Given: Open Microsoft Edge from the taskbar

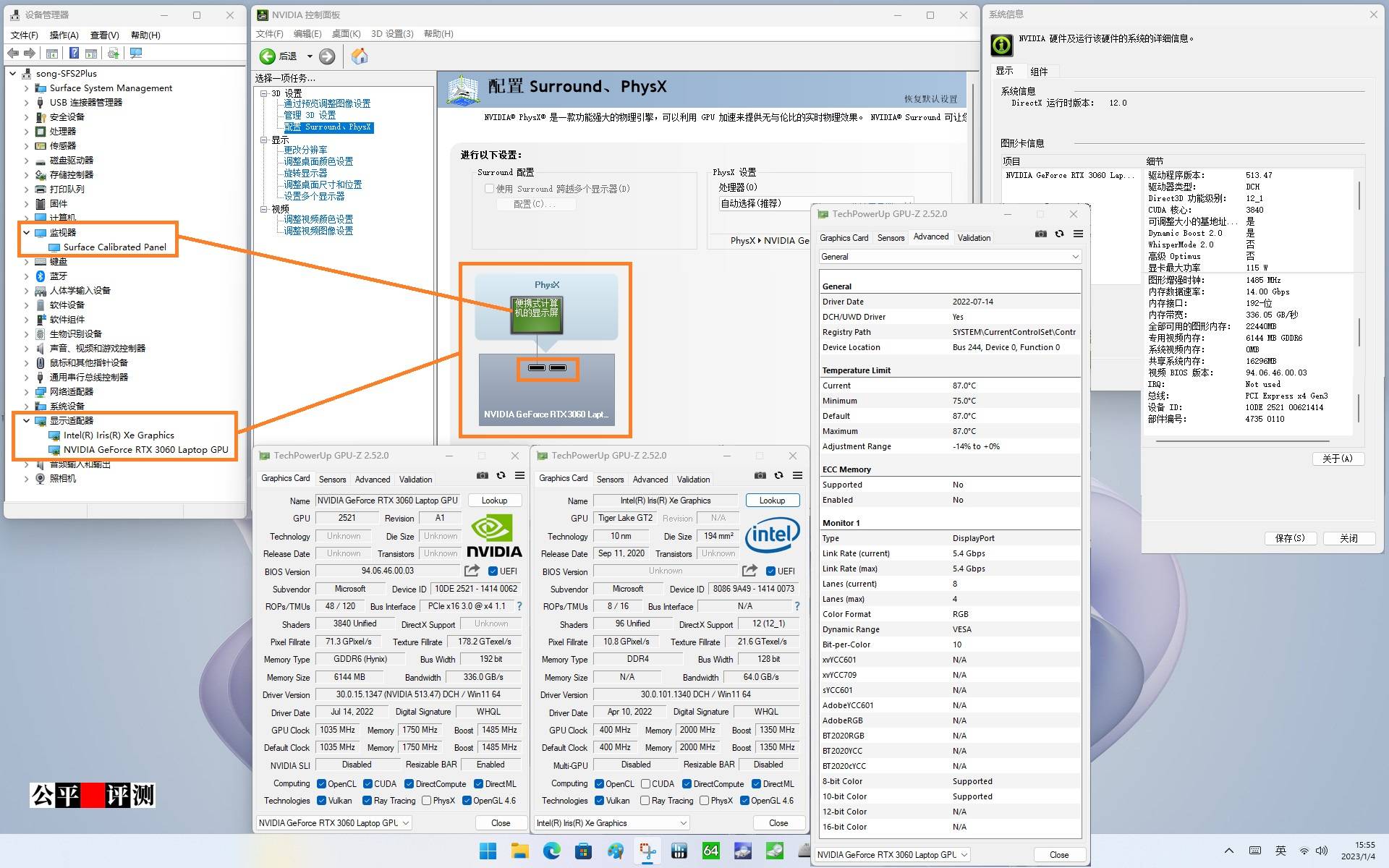Looking at the screenshot, I should click(x=552, y=851).
